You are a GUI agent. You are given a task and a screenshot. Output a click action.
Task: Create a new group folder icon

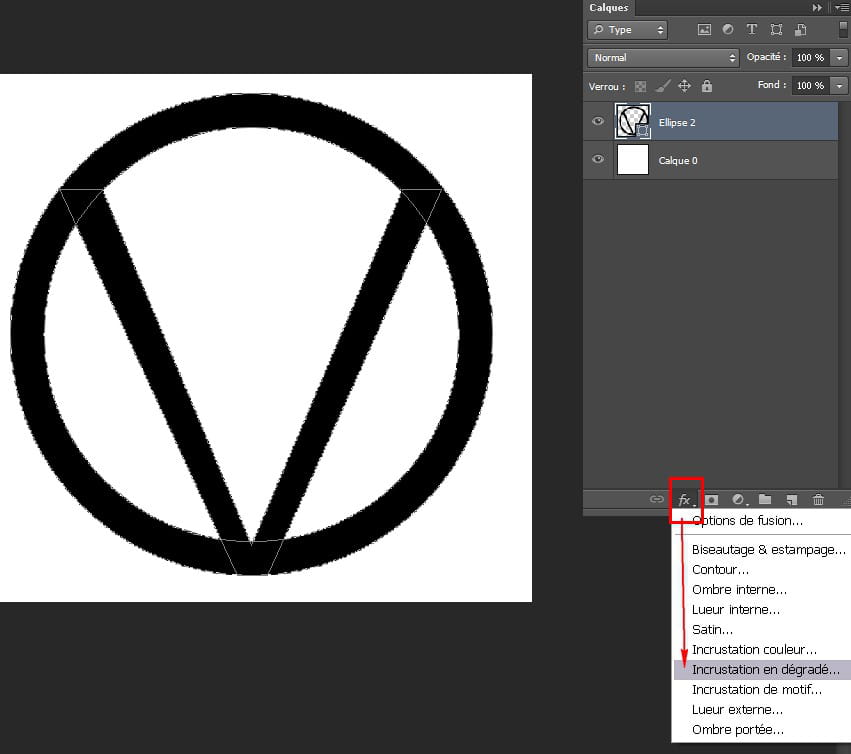click(x=765, y=499)
